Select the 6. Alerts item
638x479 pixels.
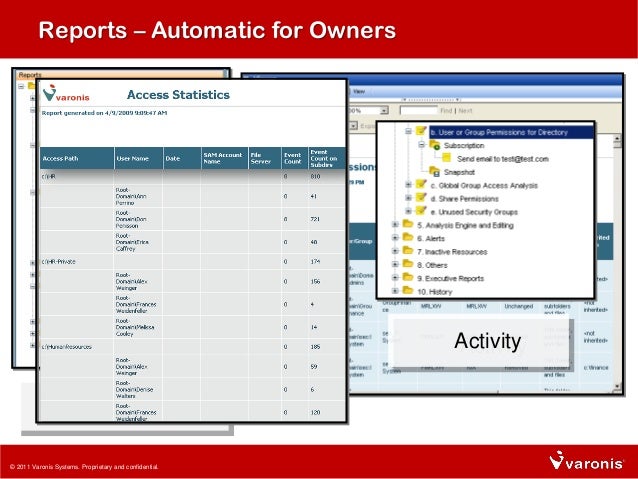(x=431, y=238)
